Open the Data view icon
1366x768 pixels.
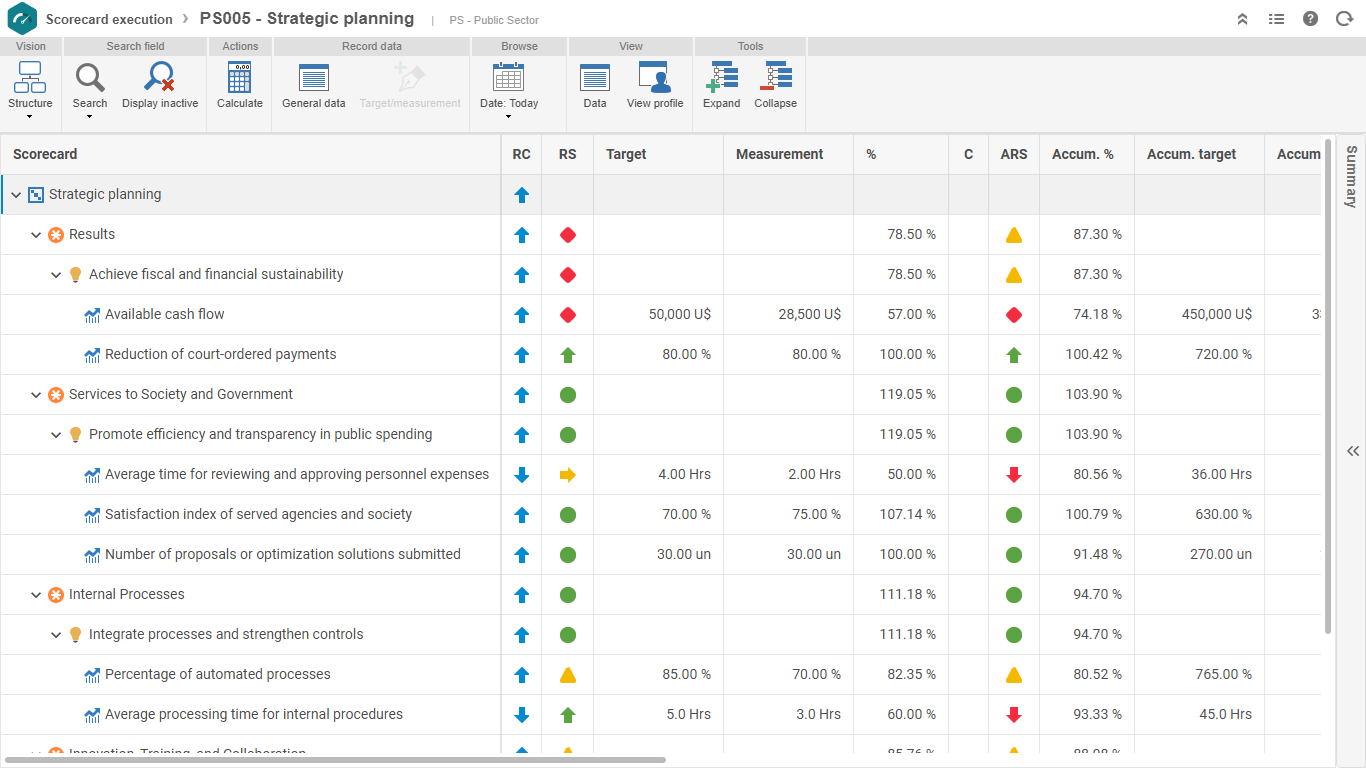pos(595,77)
